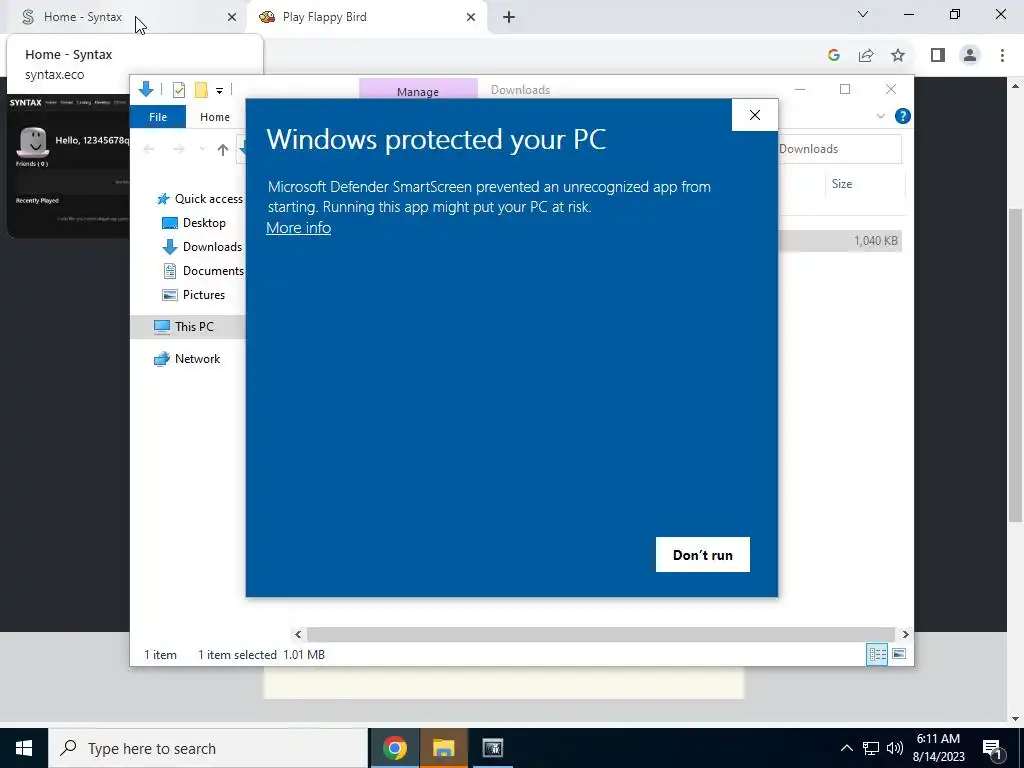The image size is (1024, 768).
Task: Click the Forward arrow in File Explorer
Action: point(178,150)
